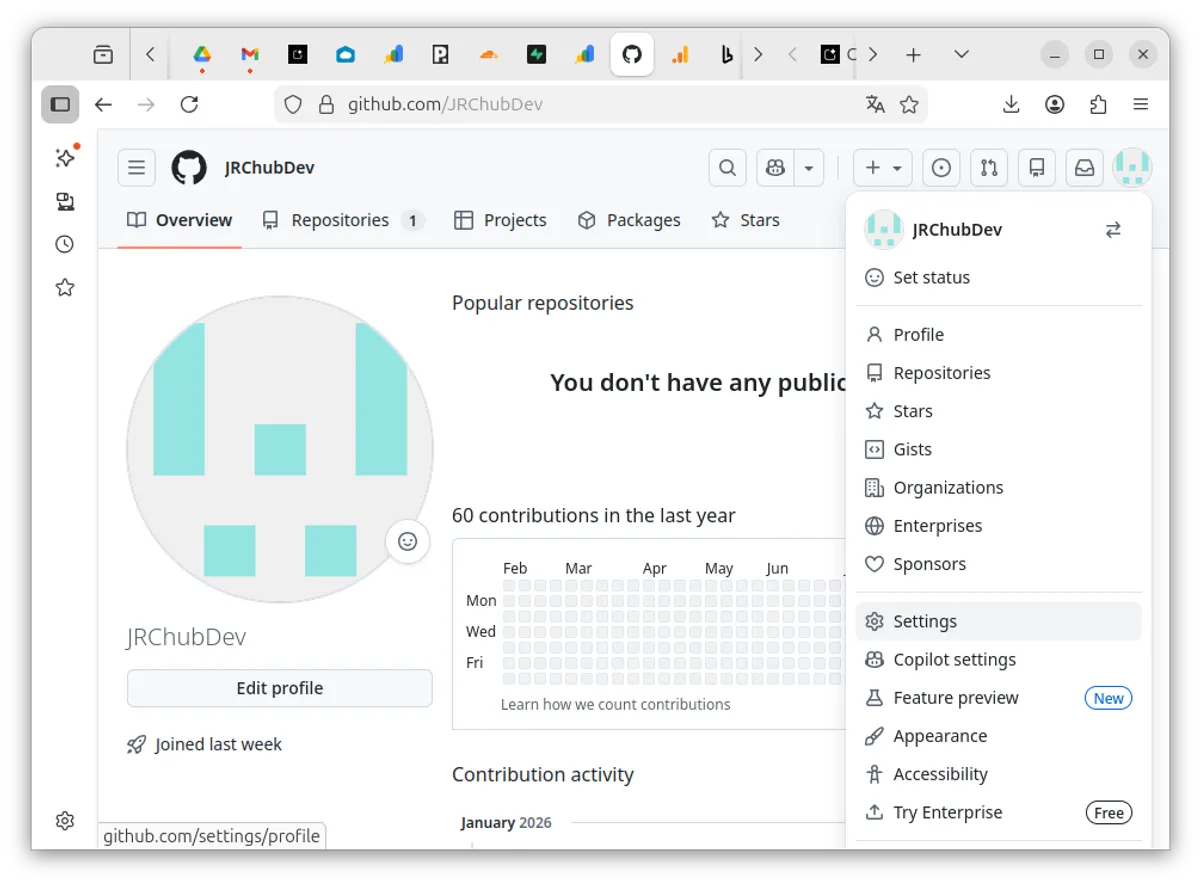Image resolution: width=1200 pixels, height=884 pixels.
Task: Open GitHub global navigation hamburger menu
Action: pos(137,168)
